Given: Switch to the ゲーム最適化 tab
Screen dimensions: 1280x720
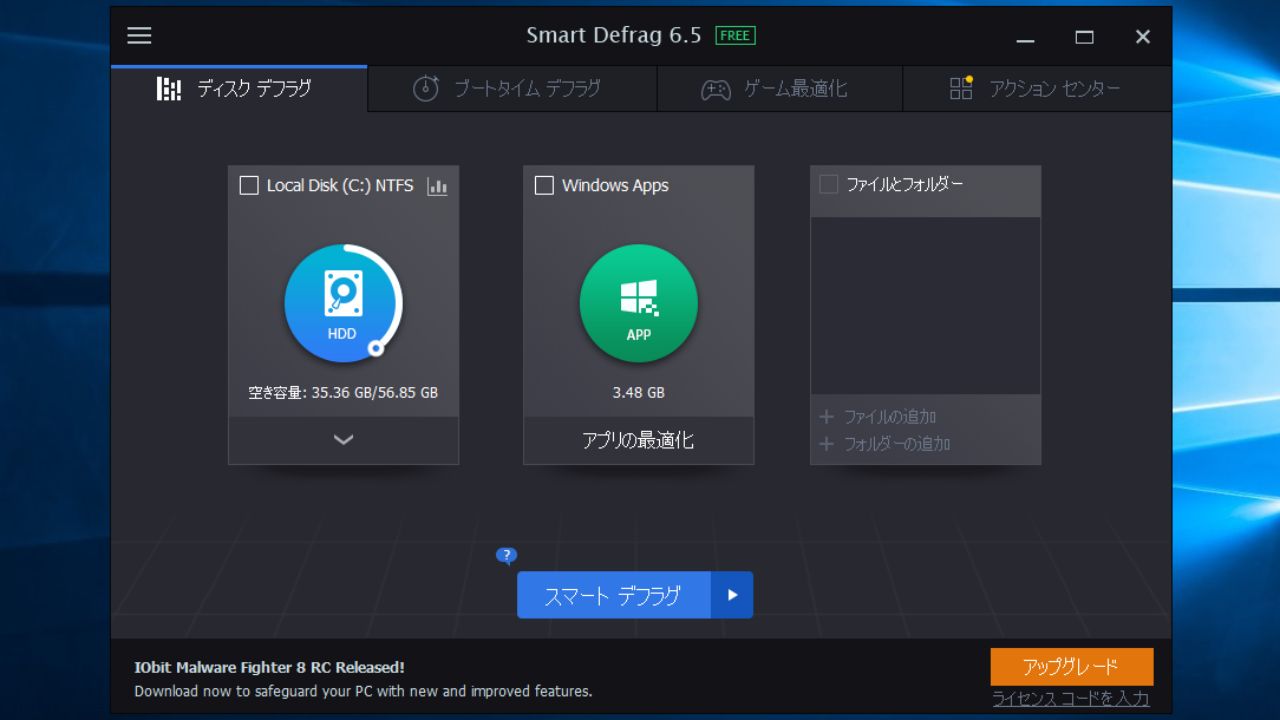Looking at the screenshot, I should click(780, 89).
